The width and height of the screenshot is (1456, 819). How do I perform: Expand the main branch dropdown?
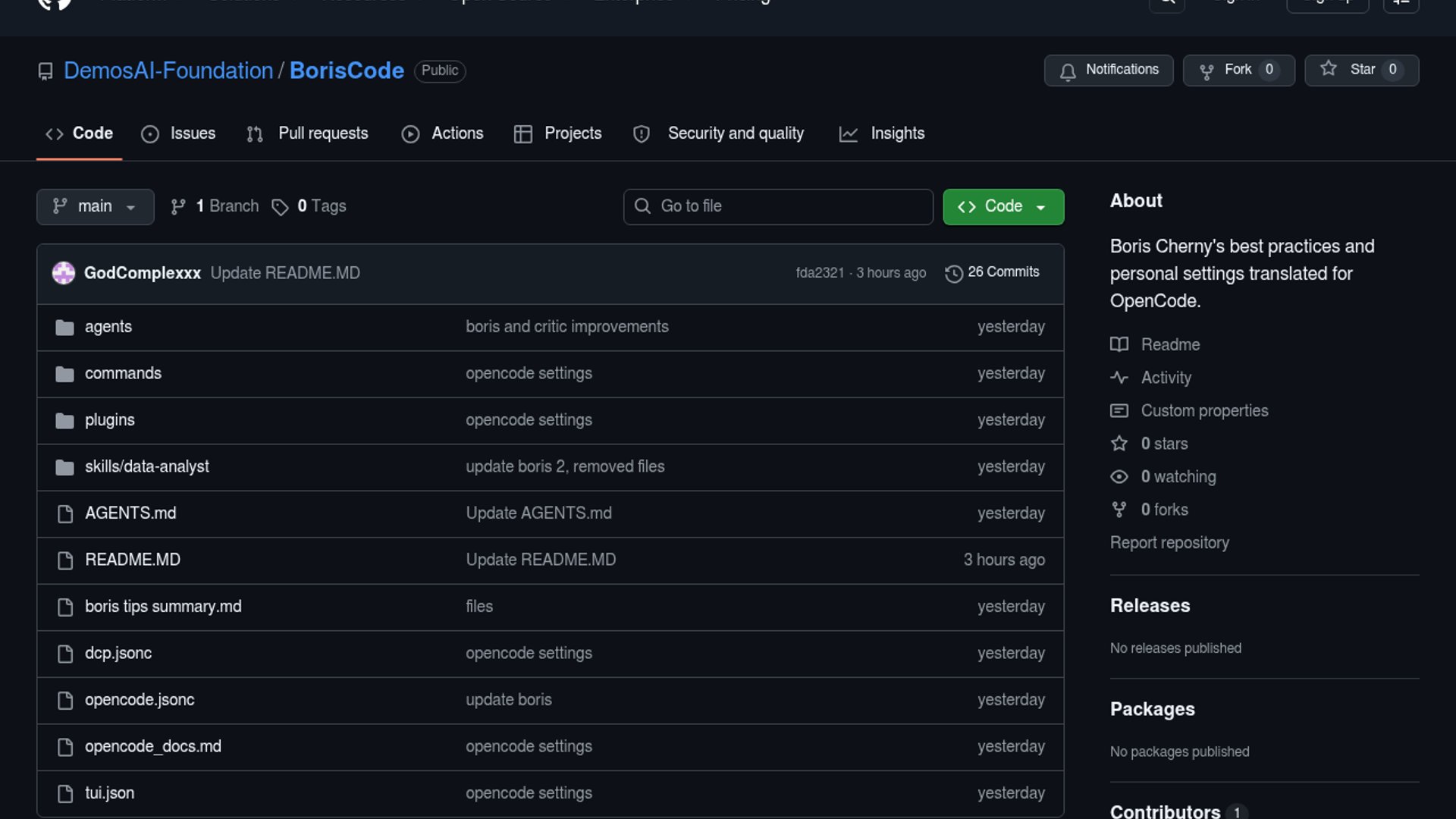click(95, 207)
